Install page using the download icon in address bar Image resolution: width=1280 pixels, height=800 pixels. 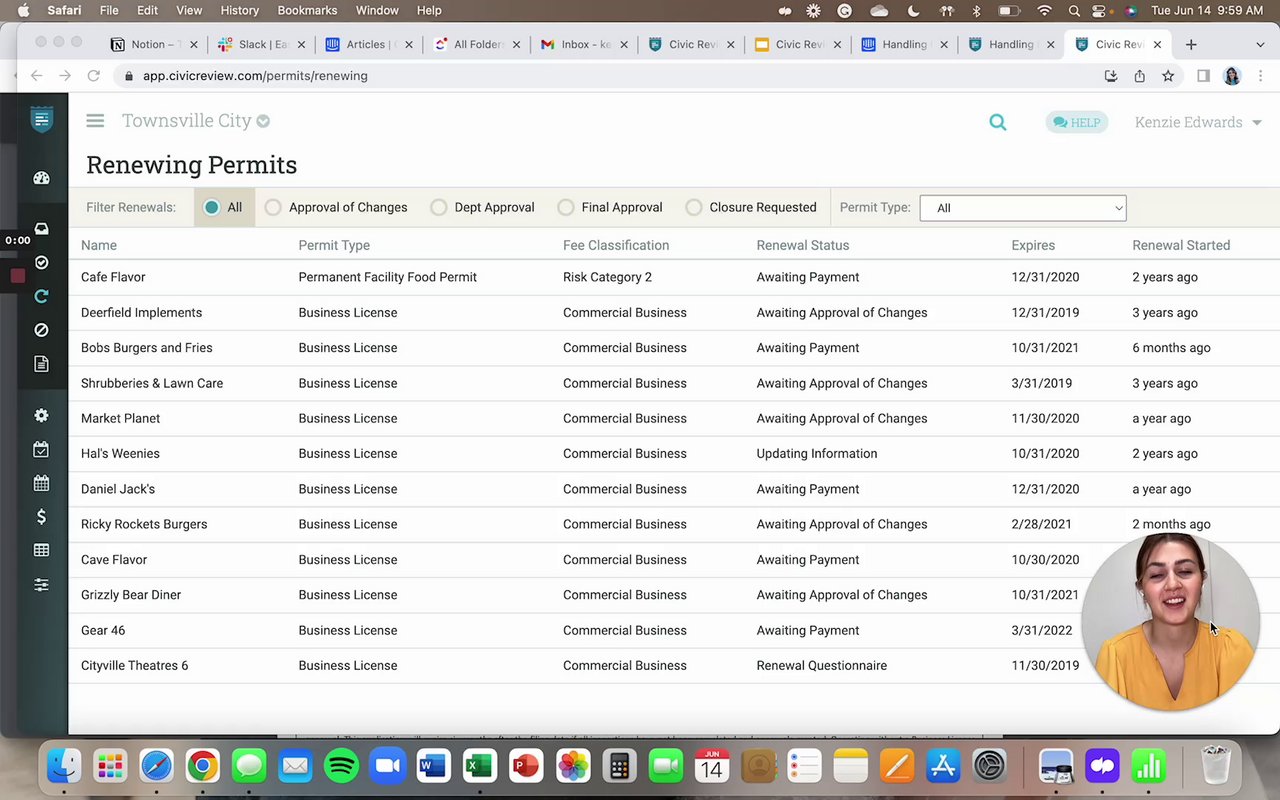[x=1111, y=76]
